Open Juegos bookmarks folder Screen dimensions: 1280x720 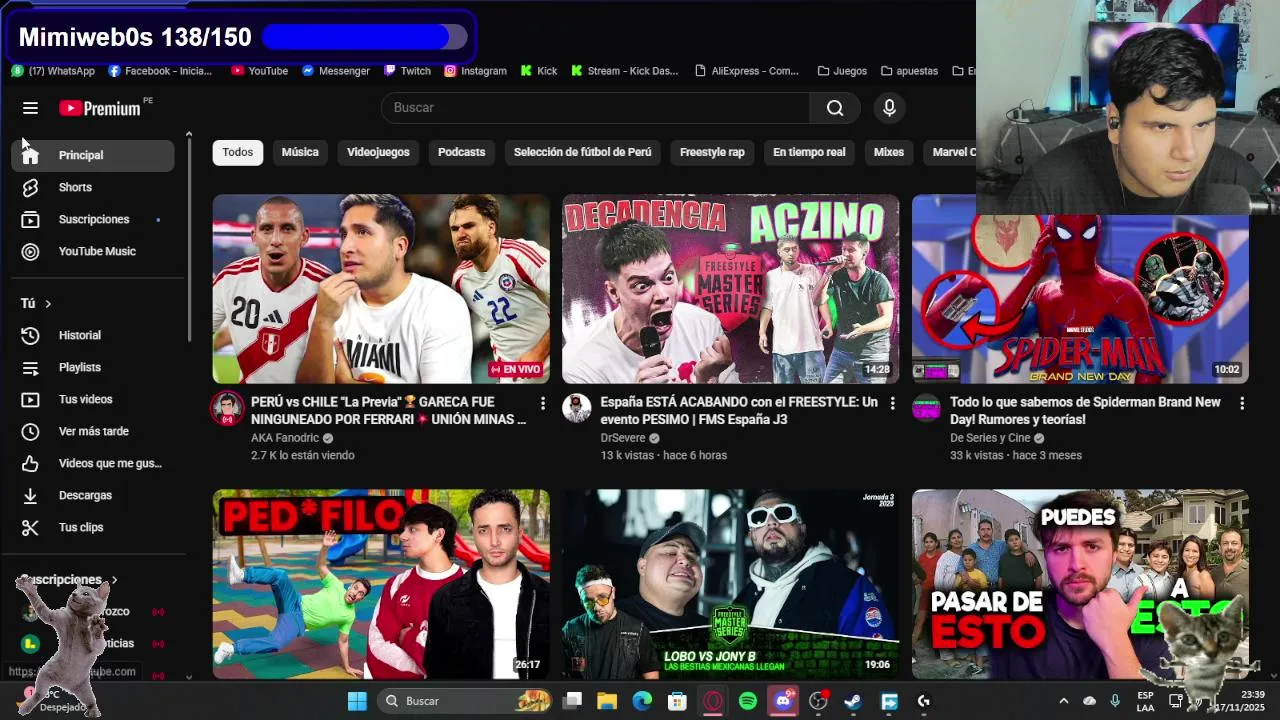[x=842, y=71]
